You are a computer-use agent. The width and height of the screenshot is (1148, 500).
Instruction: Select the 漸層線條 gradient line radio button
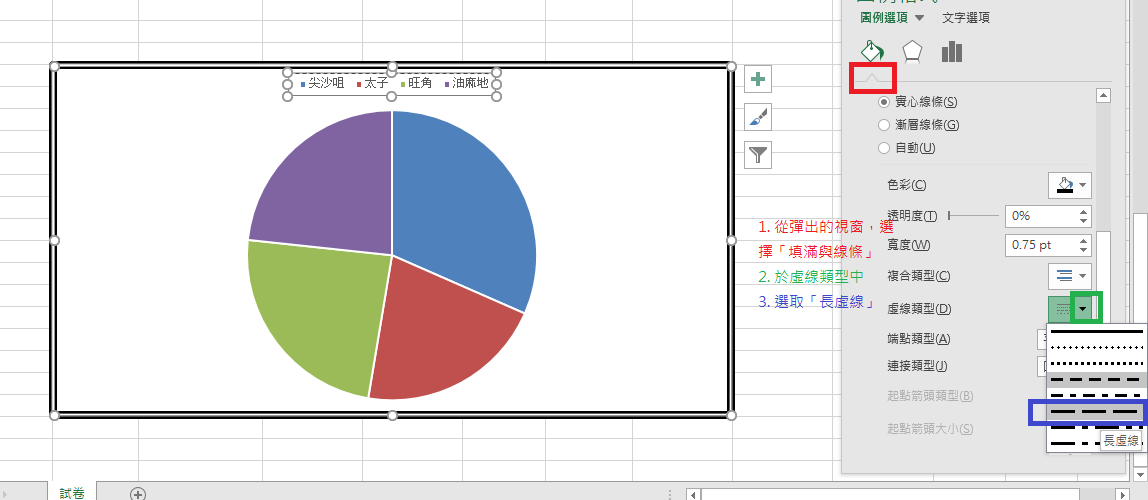[x=884, y=124]
